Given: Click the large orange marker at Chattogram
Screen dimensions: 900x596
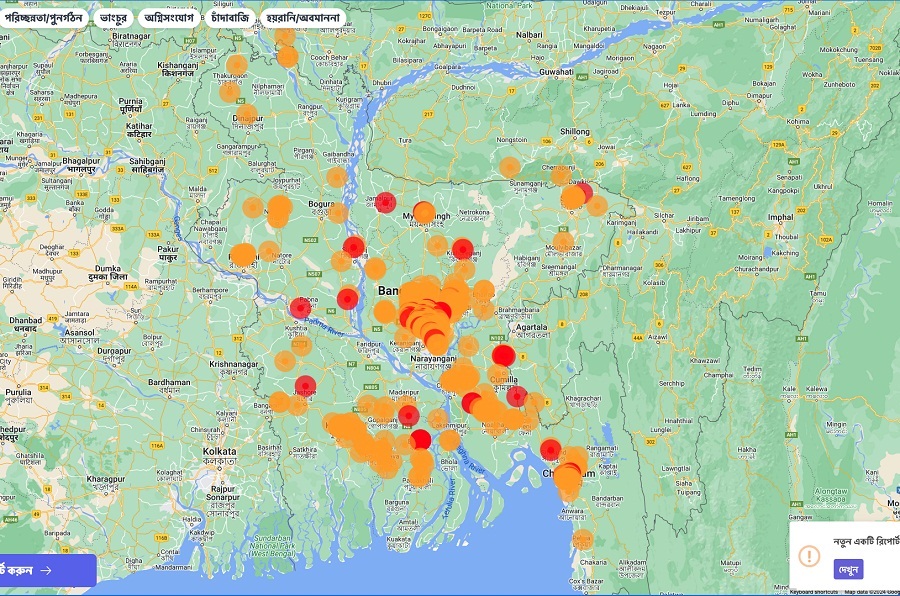Looking at the screenshot, I should point(568,478).
